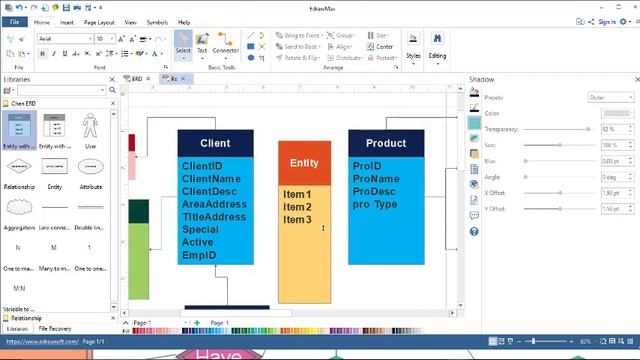The width and height of the screenshot is (640, 360).
Task: Toggle Italic formatting
Action: (x=53, y=53)
